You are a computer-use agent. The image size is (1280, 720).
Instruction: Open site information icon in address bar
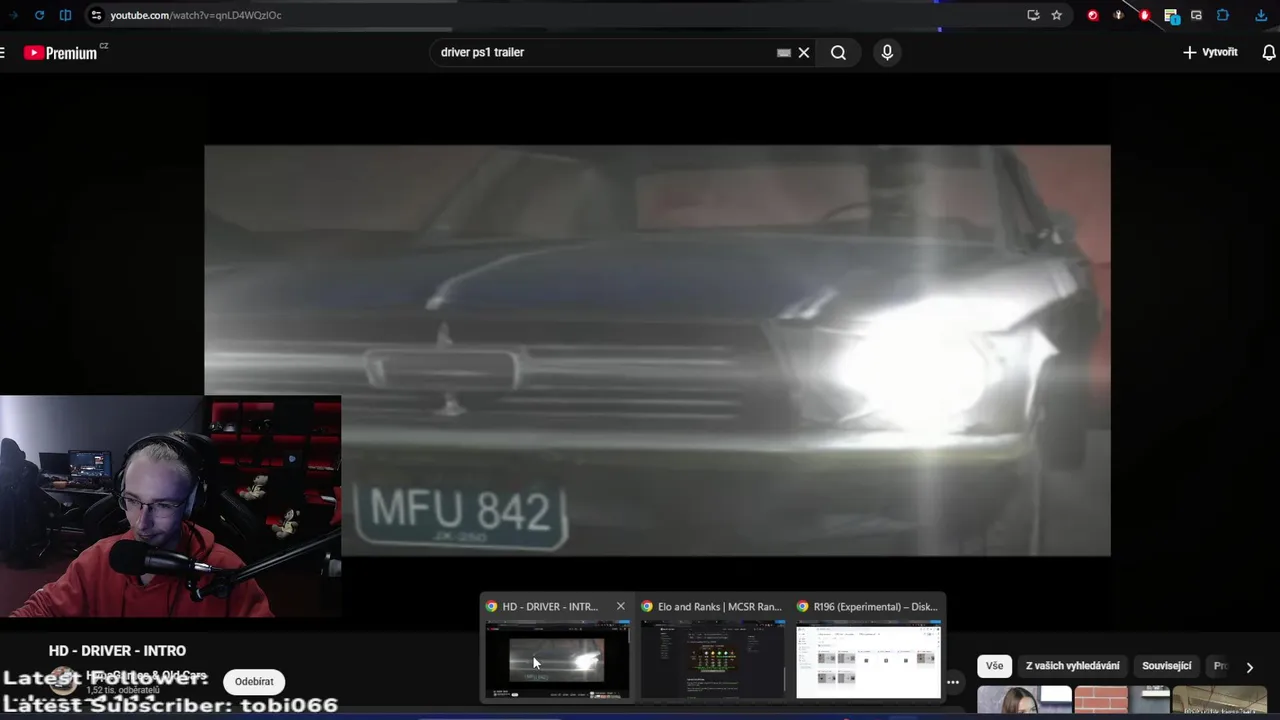pos(96,15)
